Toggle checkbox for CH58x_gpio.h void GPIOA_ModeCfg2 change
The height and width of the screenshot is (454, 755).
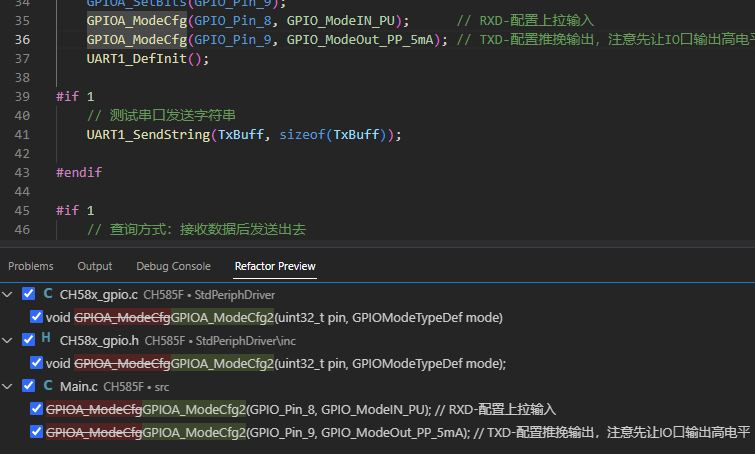(36, 363)
